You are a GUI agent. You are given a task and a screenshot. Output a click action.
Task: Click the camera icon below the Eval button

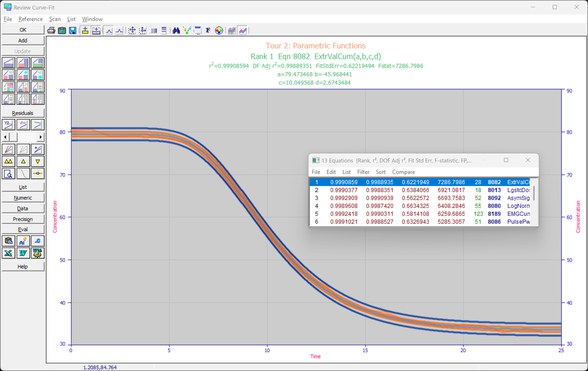(8, 241)
